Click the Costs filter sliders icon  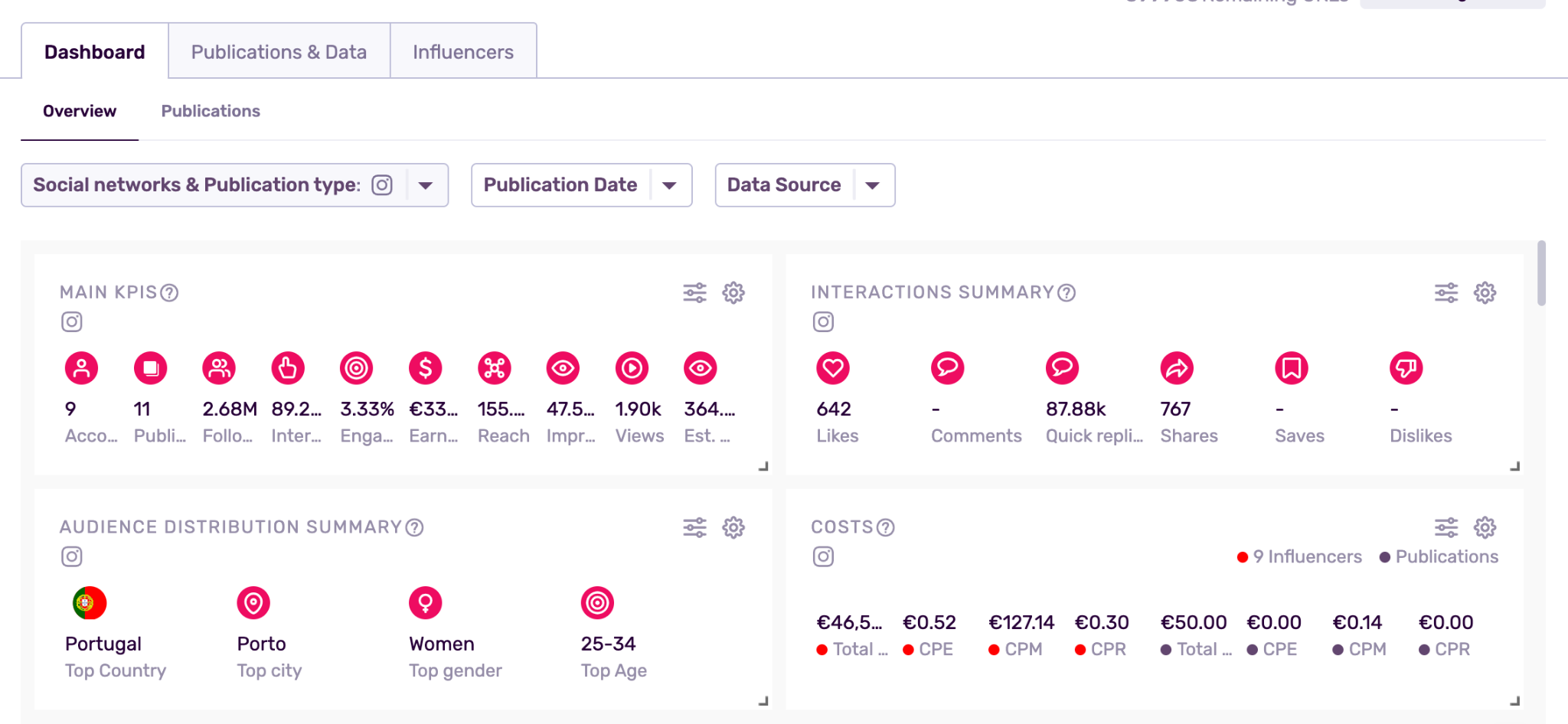point(1445,527)
